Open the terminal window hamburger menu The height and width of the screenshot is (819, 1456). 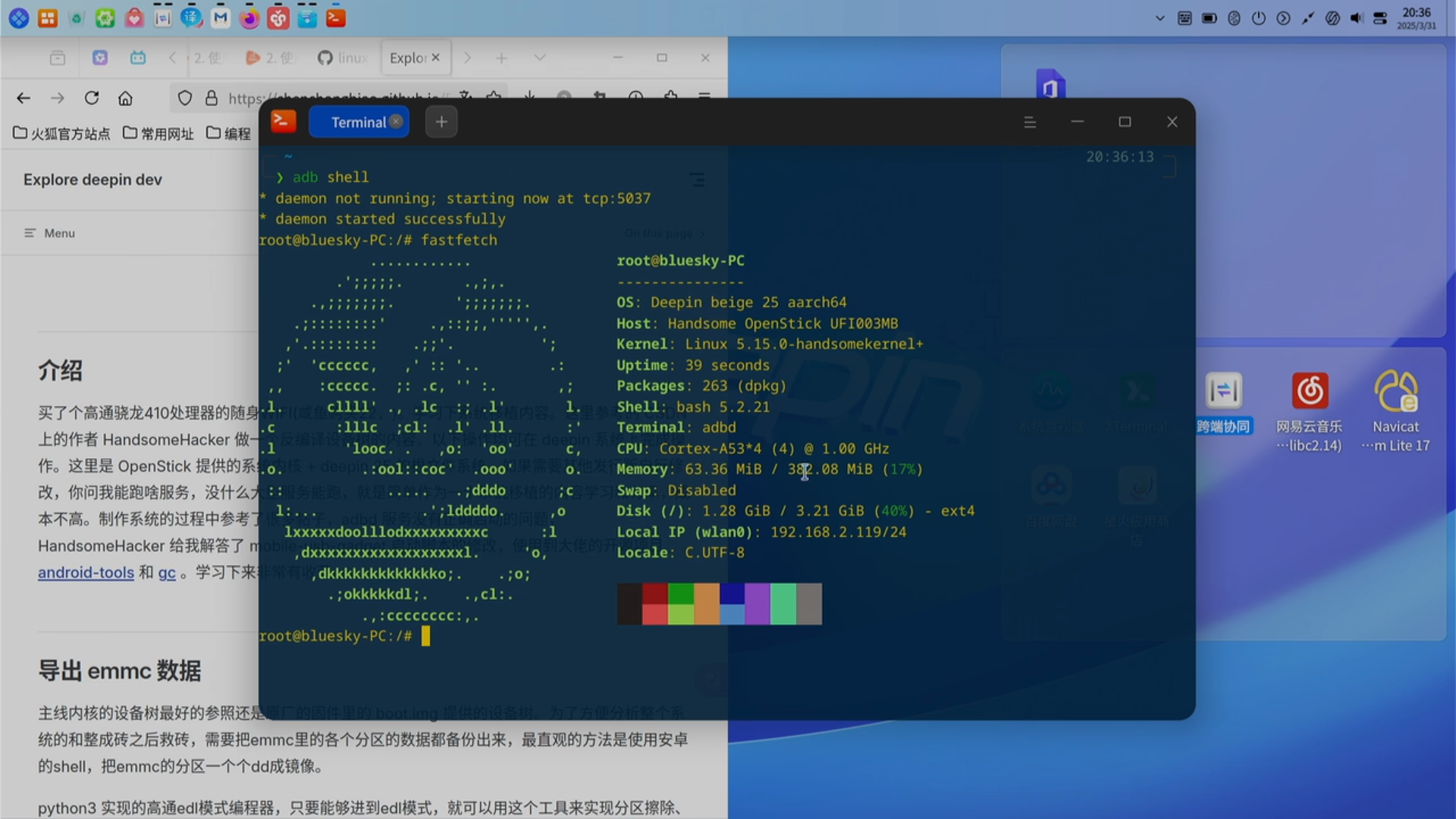1030,122
